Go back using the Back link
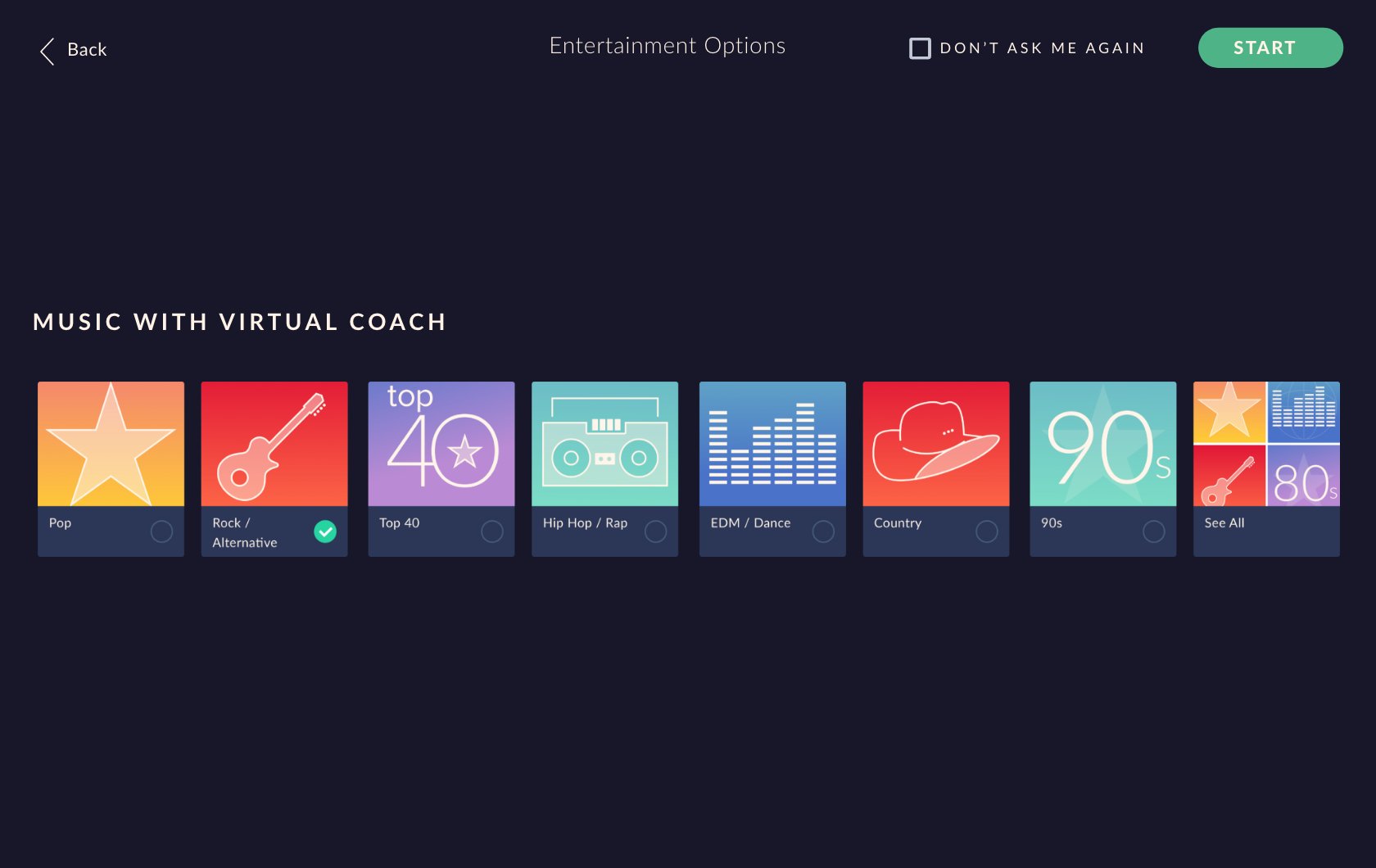Image resolution: width=1376 pixels, height=868 pixels. [87, 50]
